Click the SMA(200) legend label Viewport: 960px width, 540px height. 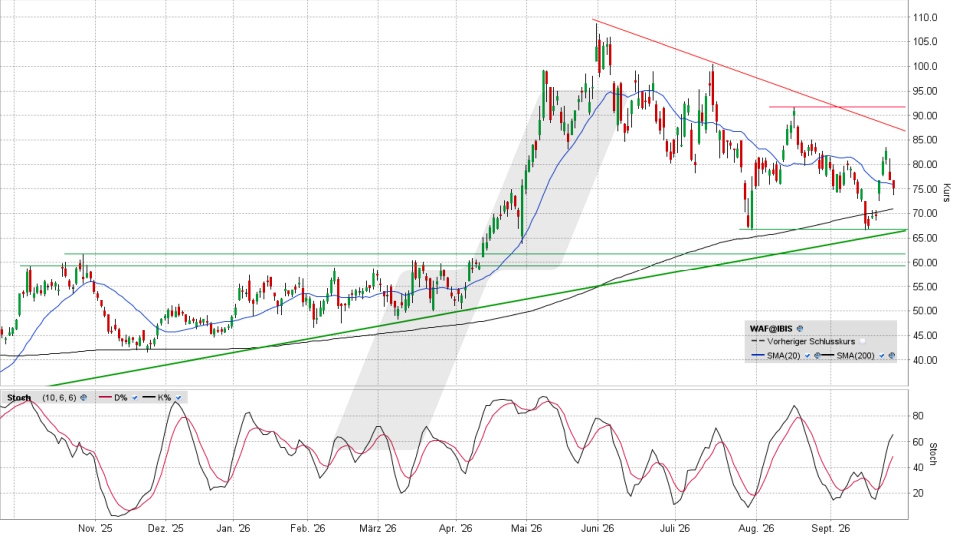pos(855,356)
